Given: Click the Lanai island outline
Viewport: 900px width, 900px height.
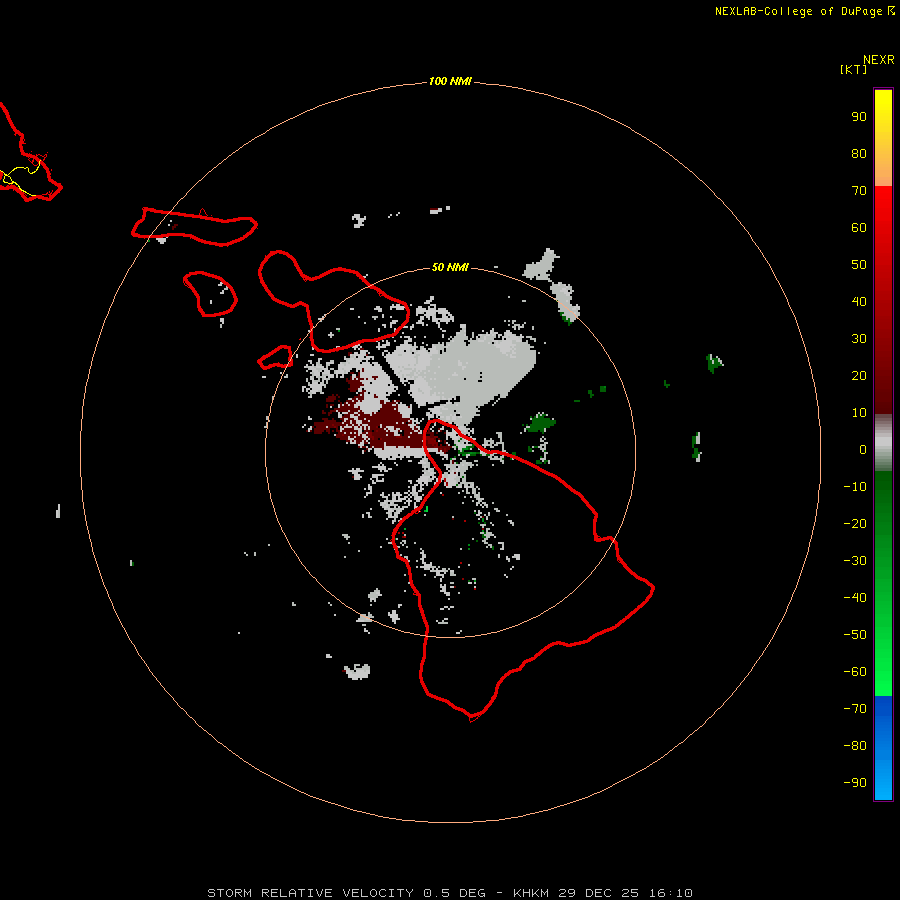Looking at the screenshot, I should pyautogui.click(x=210, y=294).
